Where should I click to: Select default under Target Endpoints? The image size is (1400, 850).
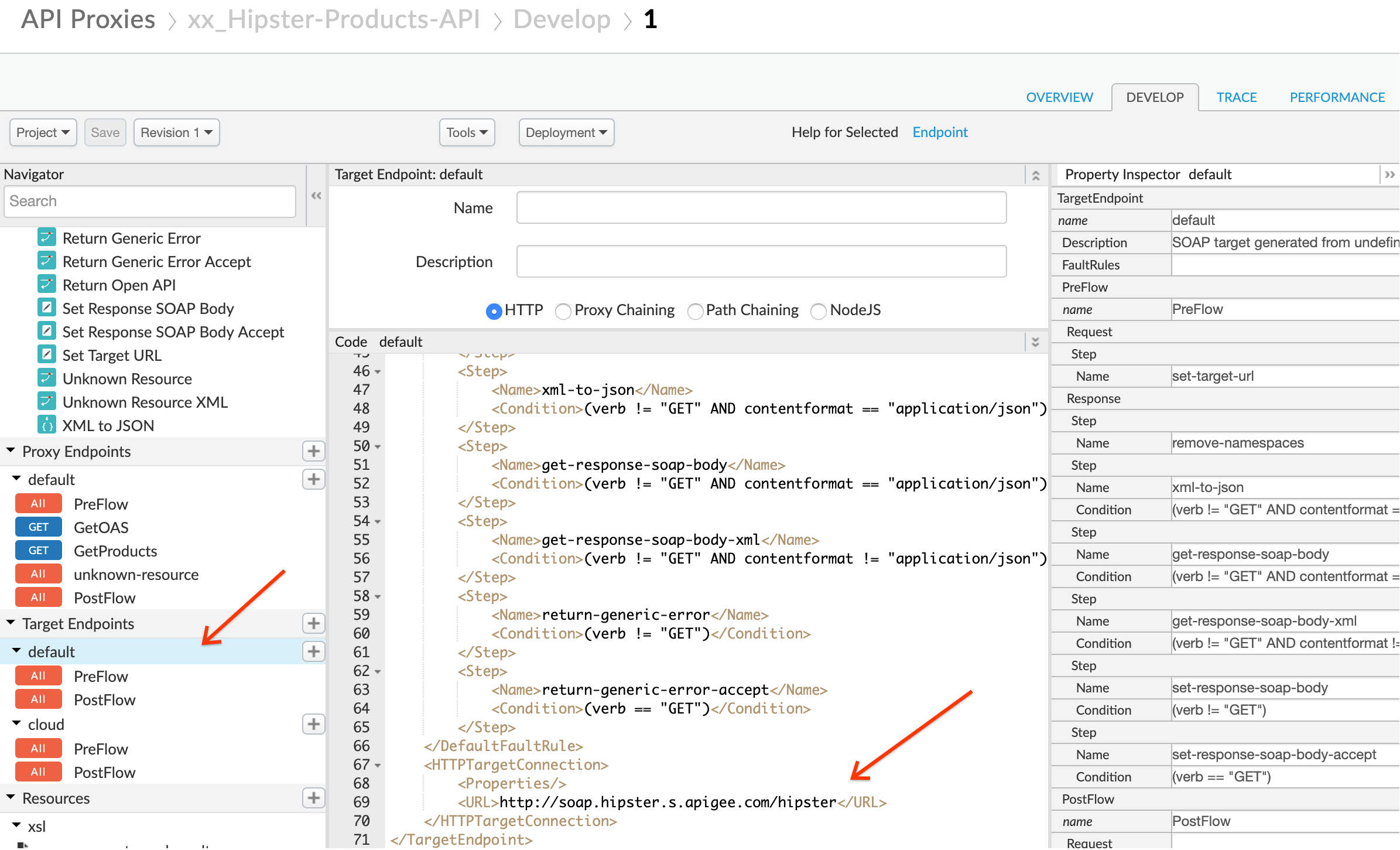pos(52,651)
